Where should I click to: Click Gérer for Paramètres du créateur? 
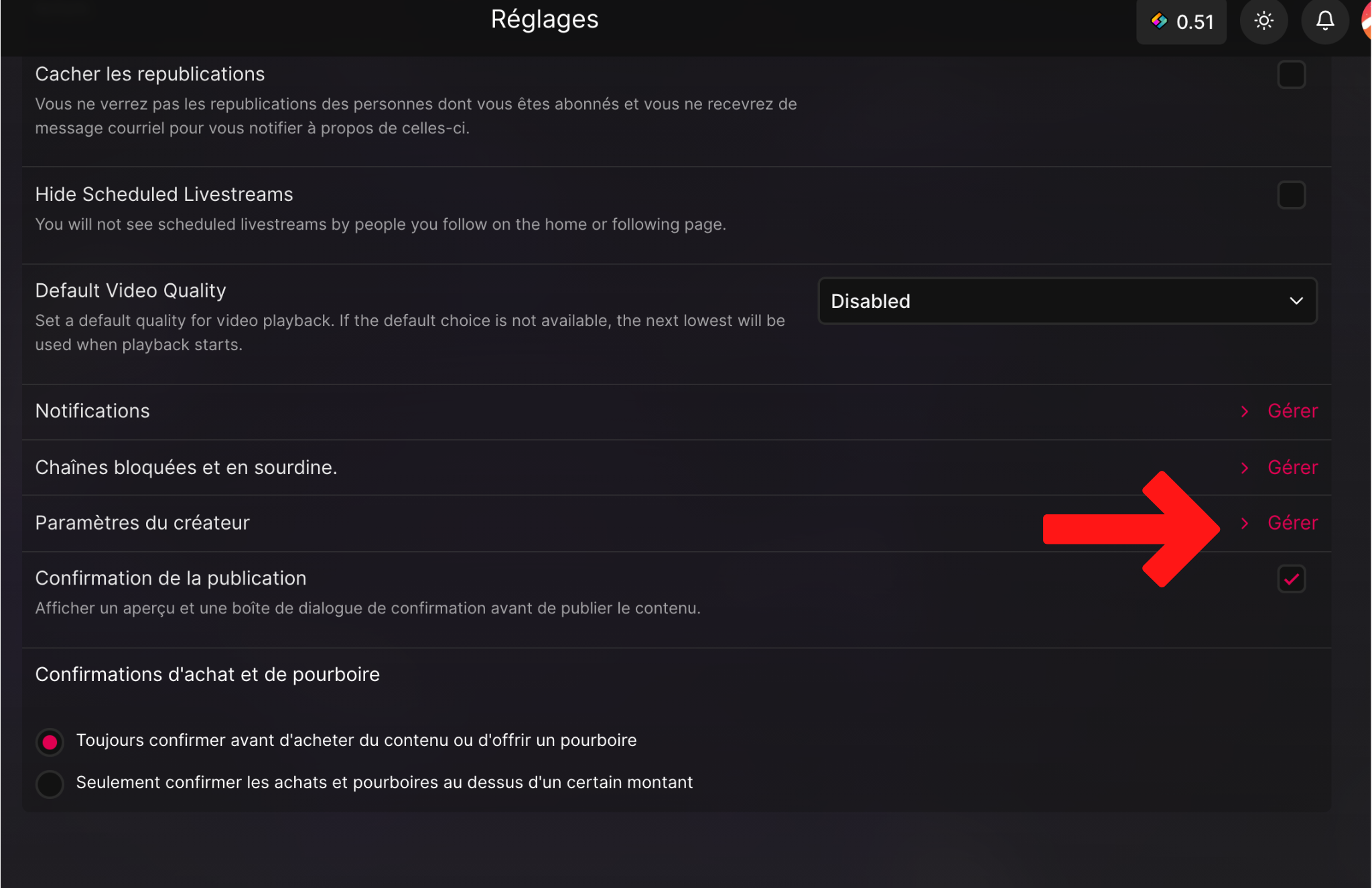point(1292,523)
